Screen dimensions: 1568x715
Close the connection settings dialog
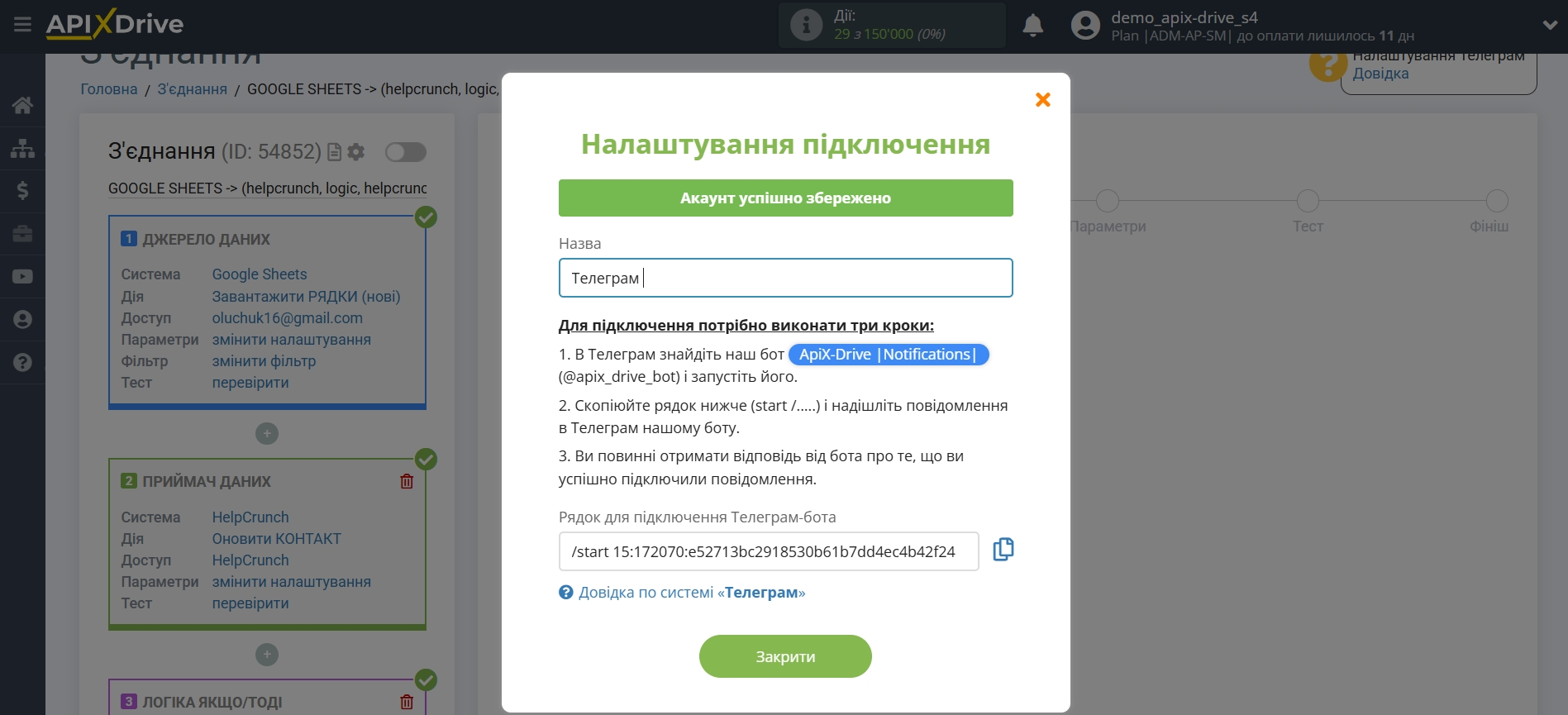(x=1043, y=100)
